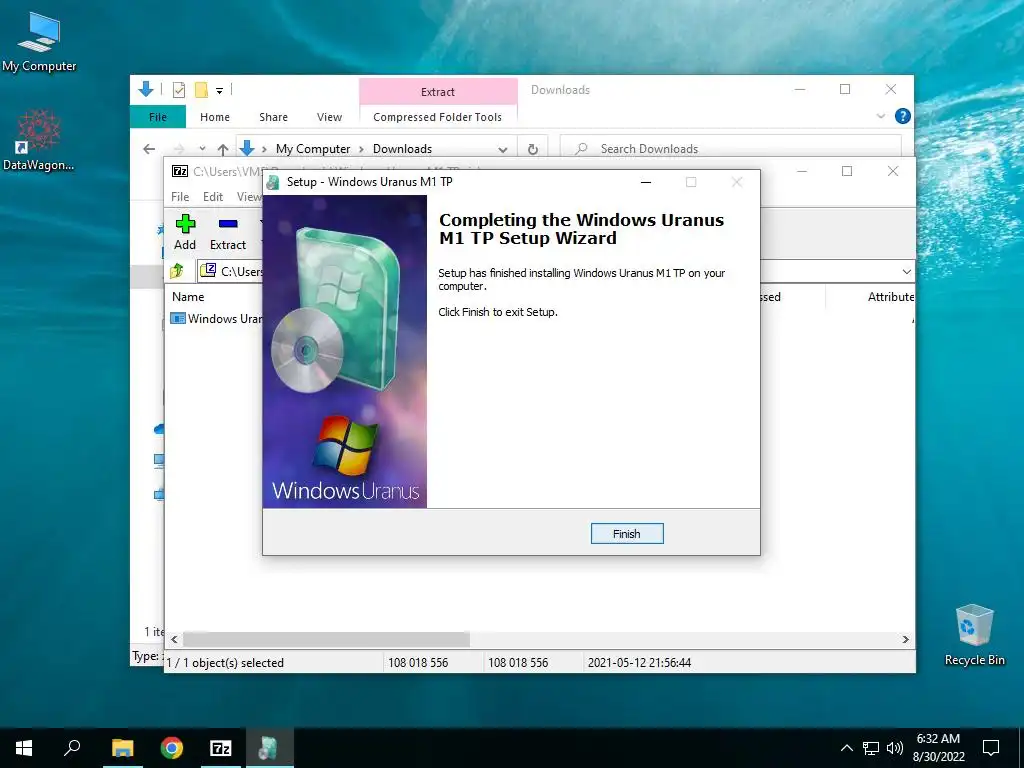This screenshot has width=1024, height=768.
Task: Click the Refresh button in Explorer
Action: 533,149
